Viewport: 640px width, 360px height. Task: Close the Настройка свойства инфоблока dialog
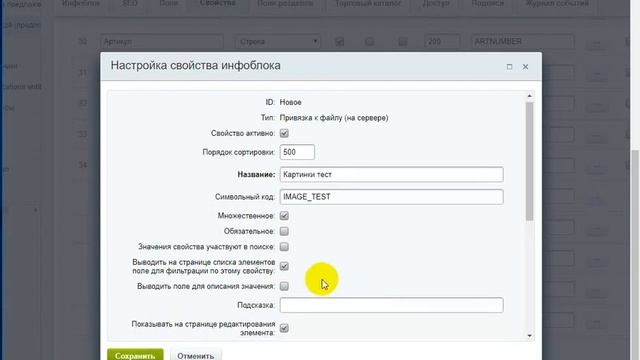pos(525,67)
